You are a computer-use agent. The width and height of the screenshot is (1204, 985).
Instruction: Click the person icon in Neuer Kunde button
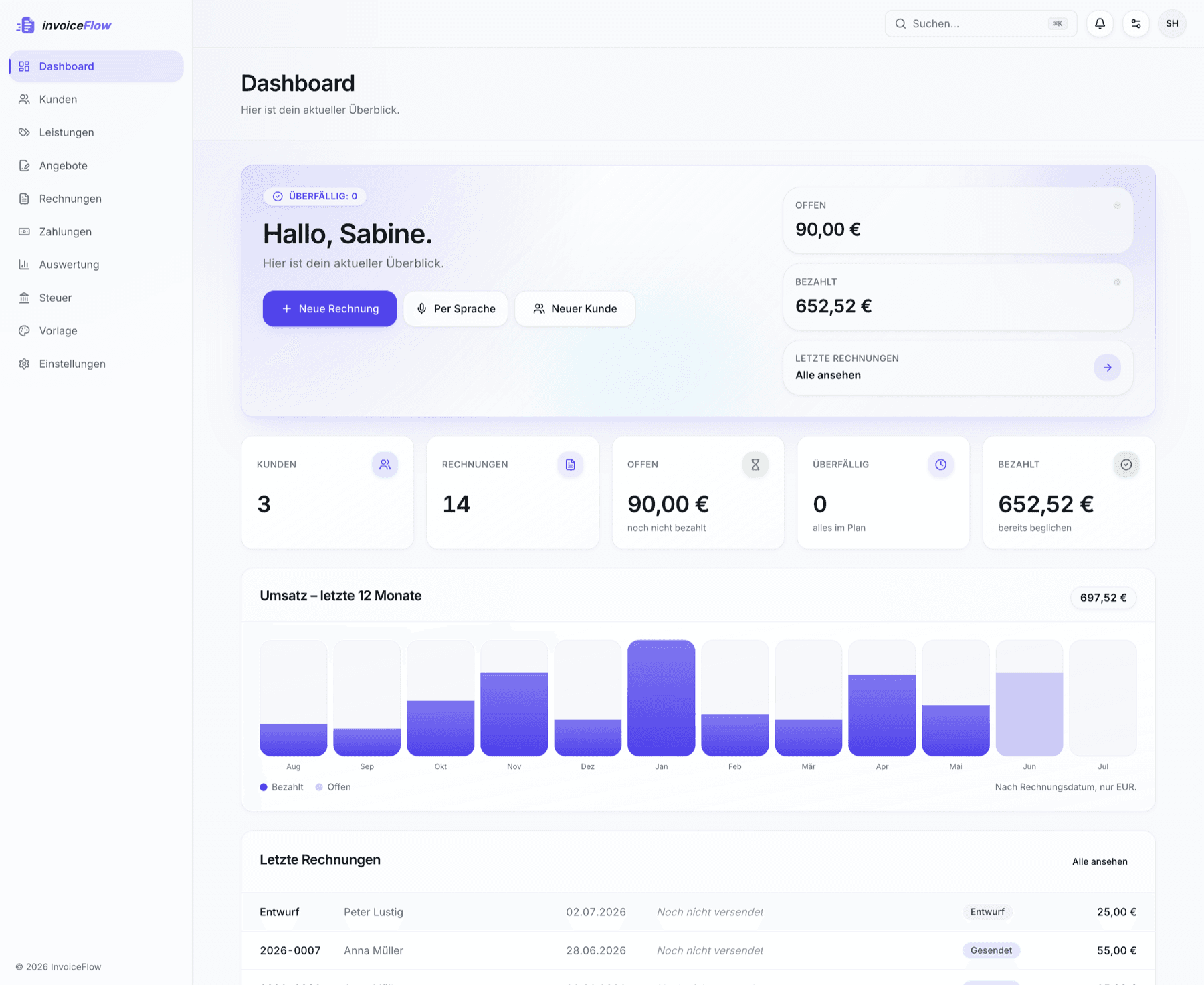pyautogui.click(x=538, y=308)
